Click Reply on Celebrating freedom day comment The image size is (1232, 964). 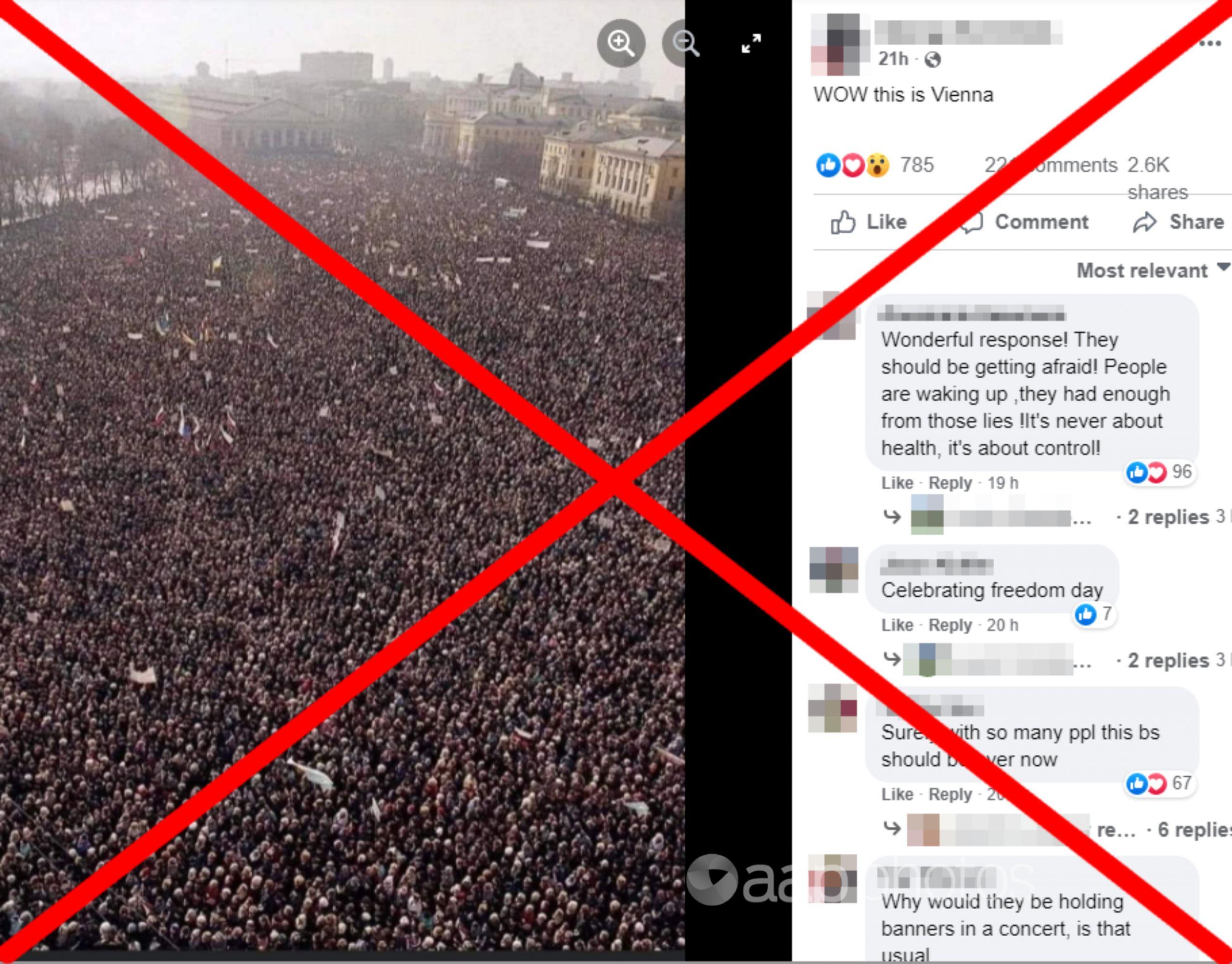(x=950, y=625)
